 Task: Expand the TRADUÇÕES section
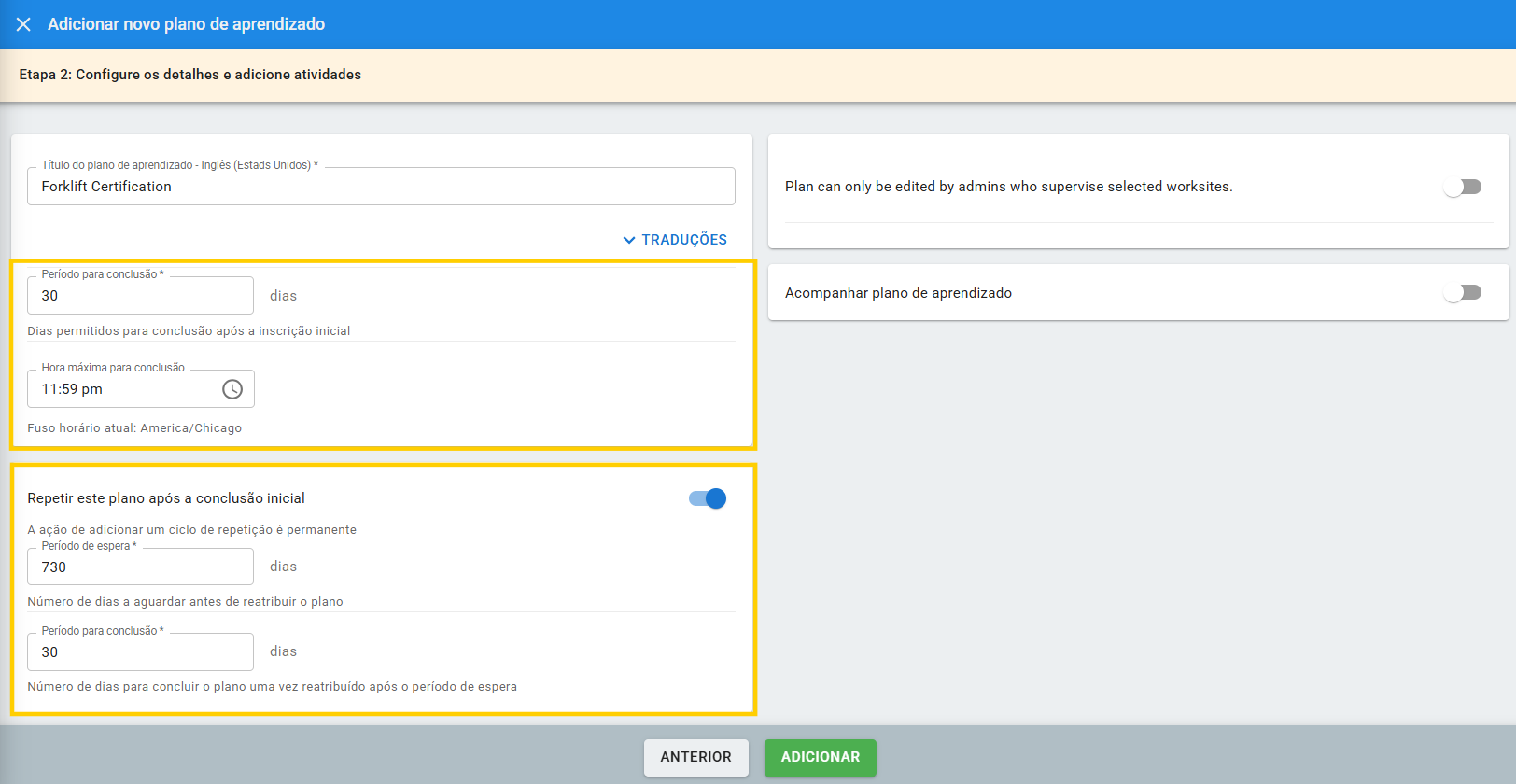tap(675, 240)
